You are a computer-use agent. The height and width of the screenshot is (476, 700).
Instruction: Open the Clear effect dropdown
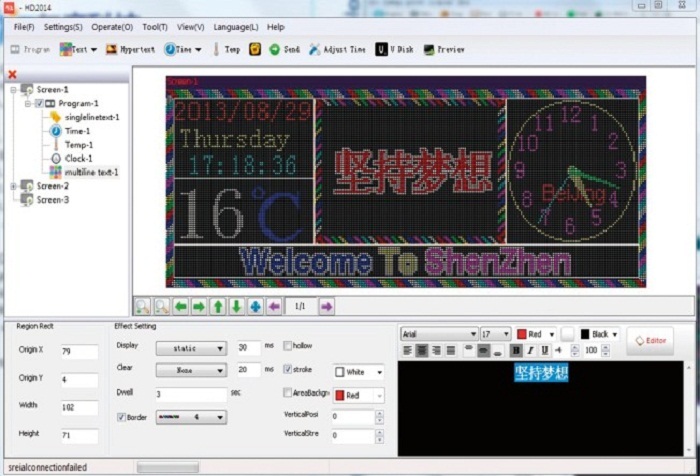click(x=191, y=370)
